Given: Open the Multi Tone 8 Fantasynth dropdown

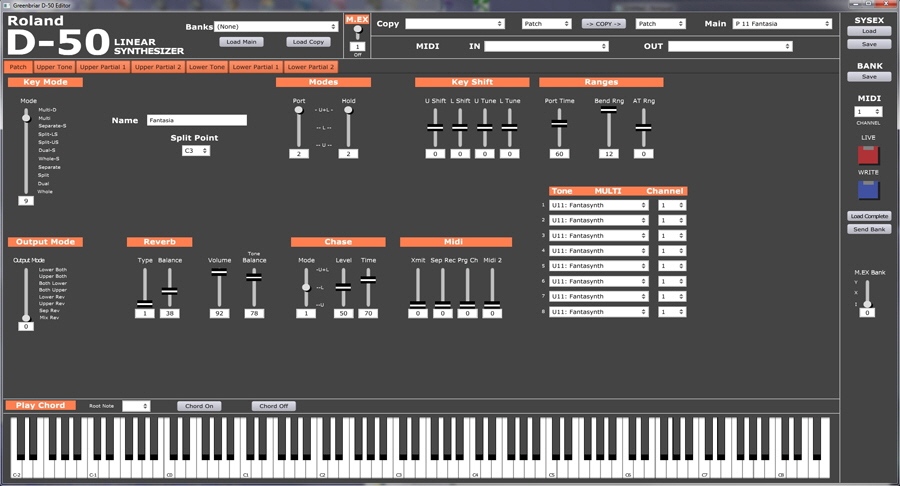Looking at the screenshot, I should (x=599, y=312).
